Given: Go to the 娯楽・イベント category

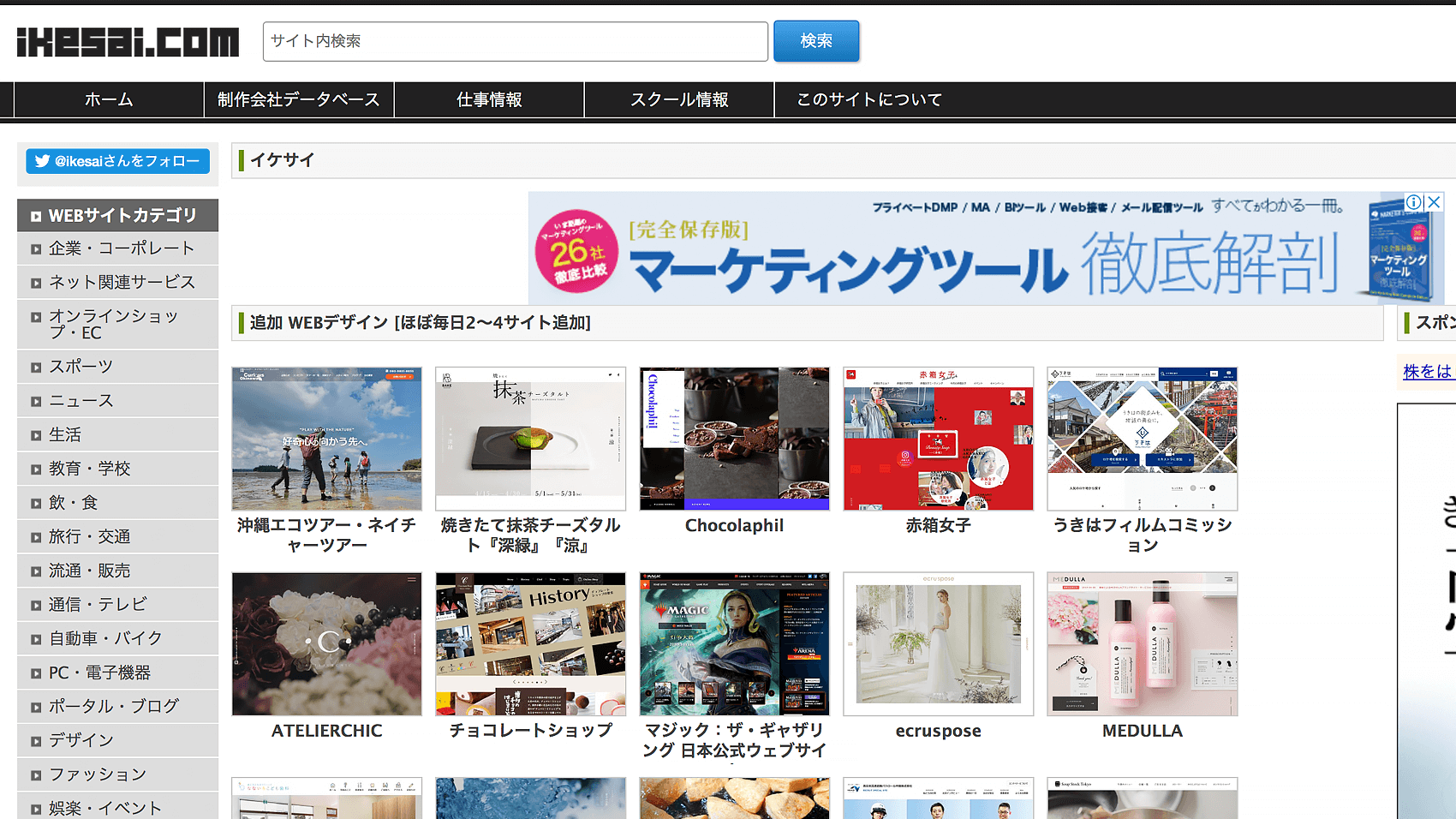Looking at the screenshot, I should coord(118,808).
